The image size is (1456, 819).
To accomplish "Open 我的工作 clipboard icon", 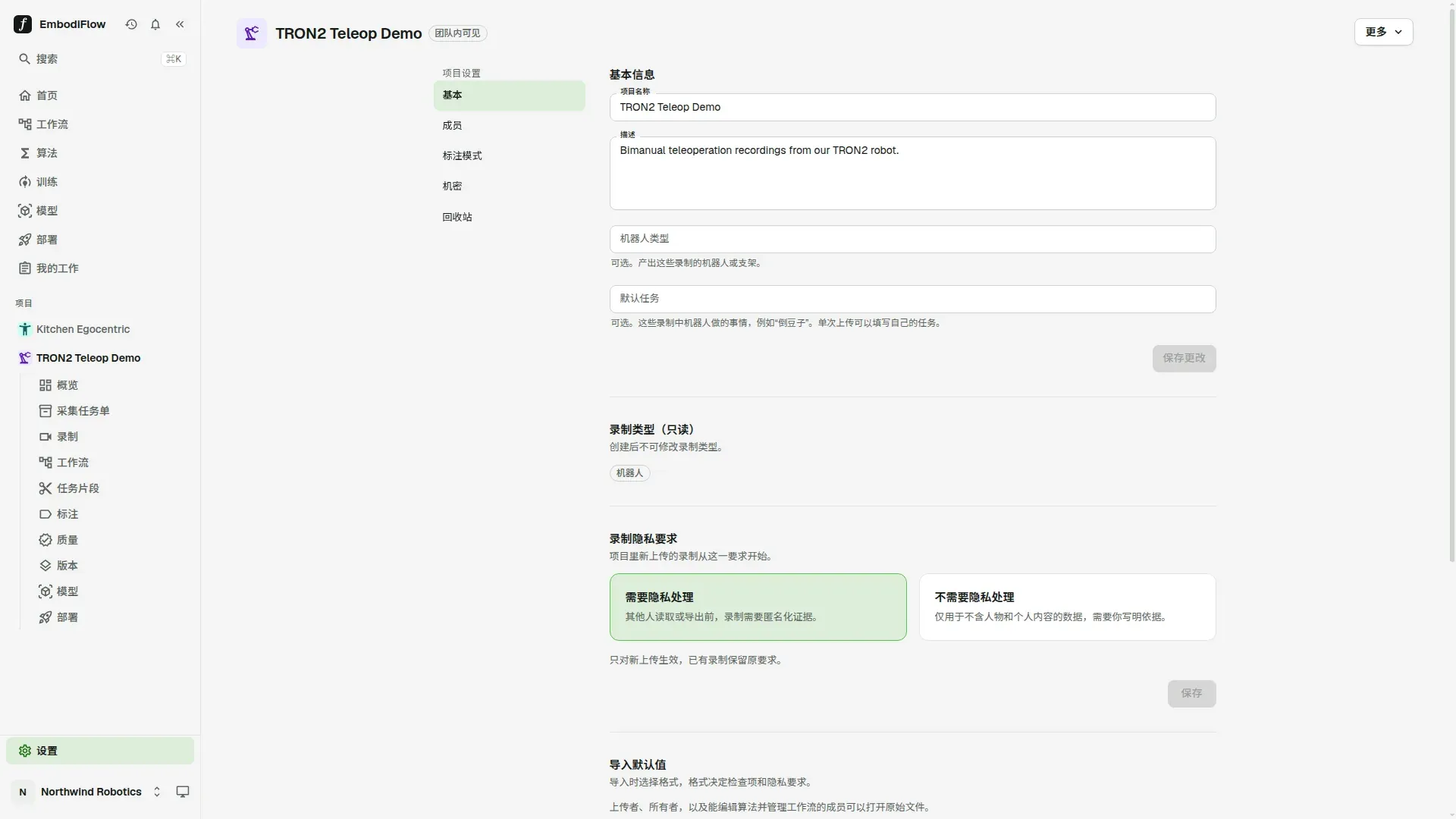I will [x=25, y=268].
